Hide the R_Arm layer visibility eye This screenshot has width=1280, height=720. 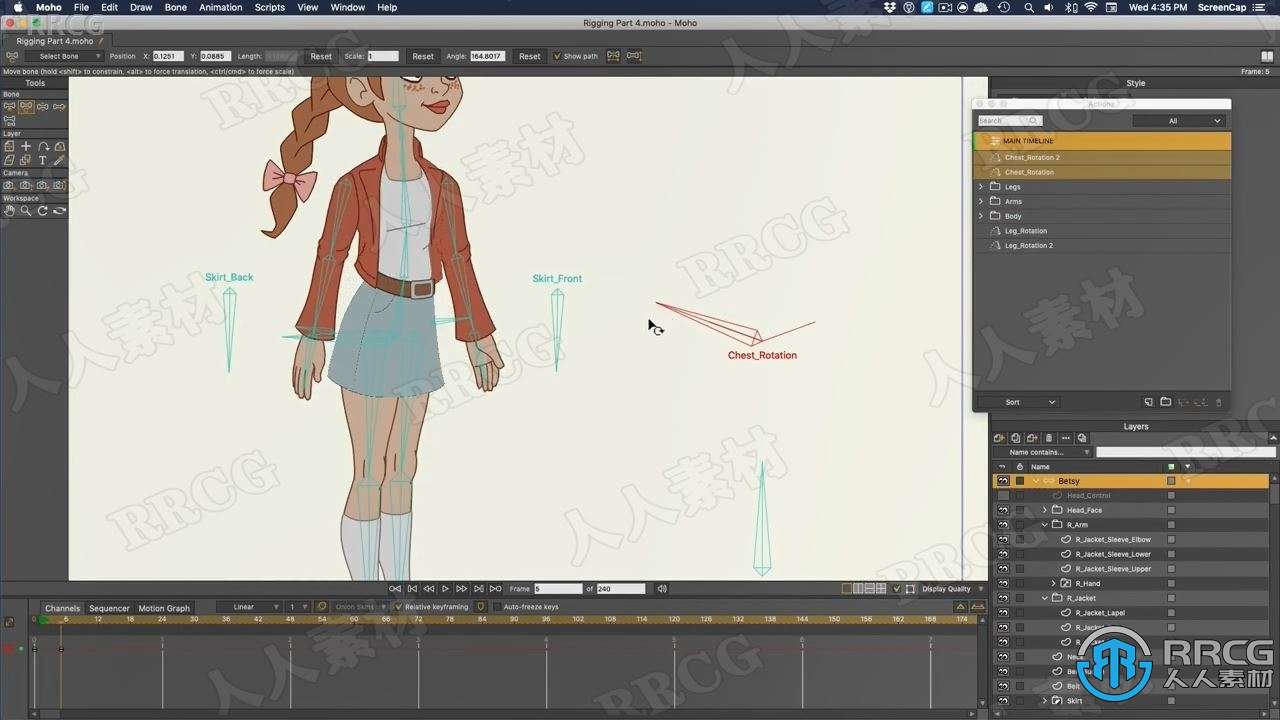pos(1003,524)
